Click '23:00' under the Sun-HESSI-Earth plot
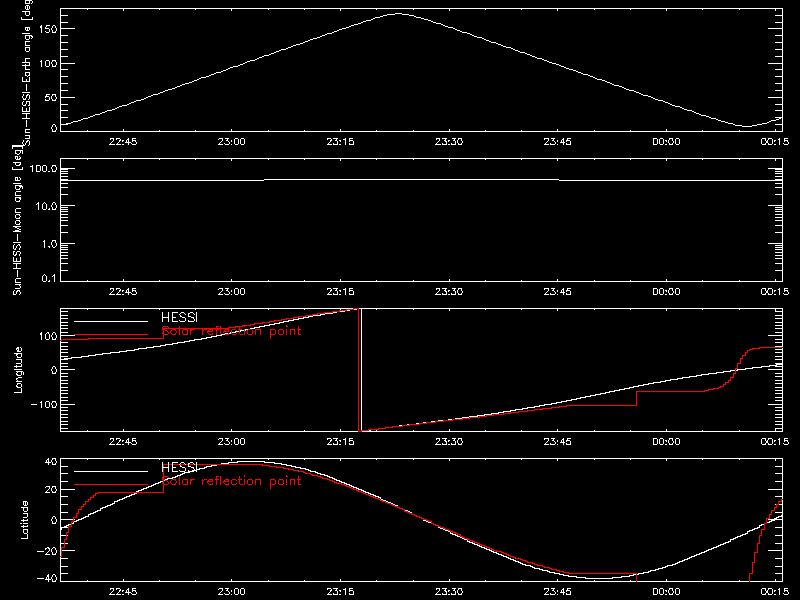The image size is (800, 600). tap(232, 142)
